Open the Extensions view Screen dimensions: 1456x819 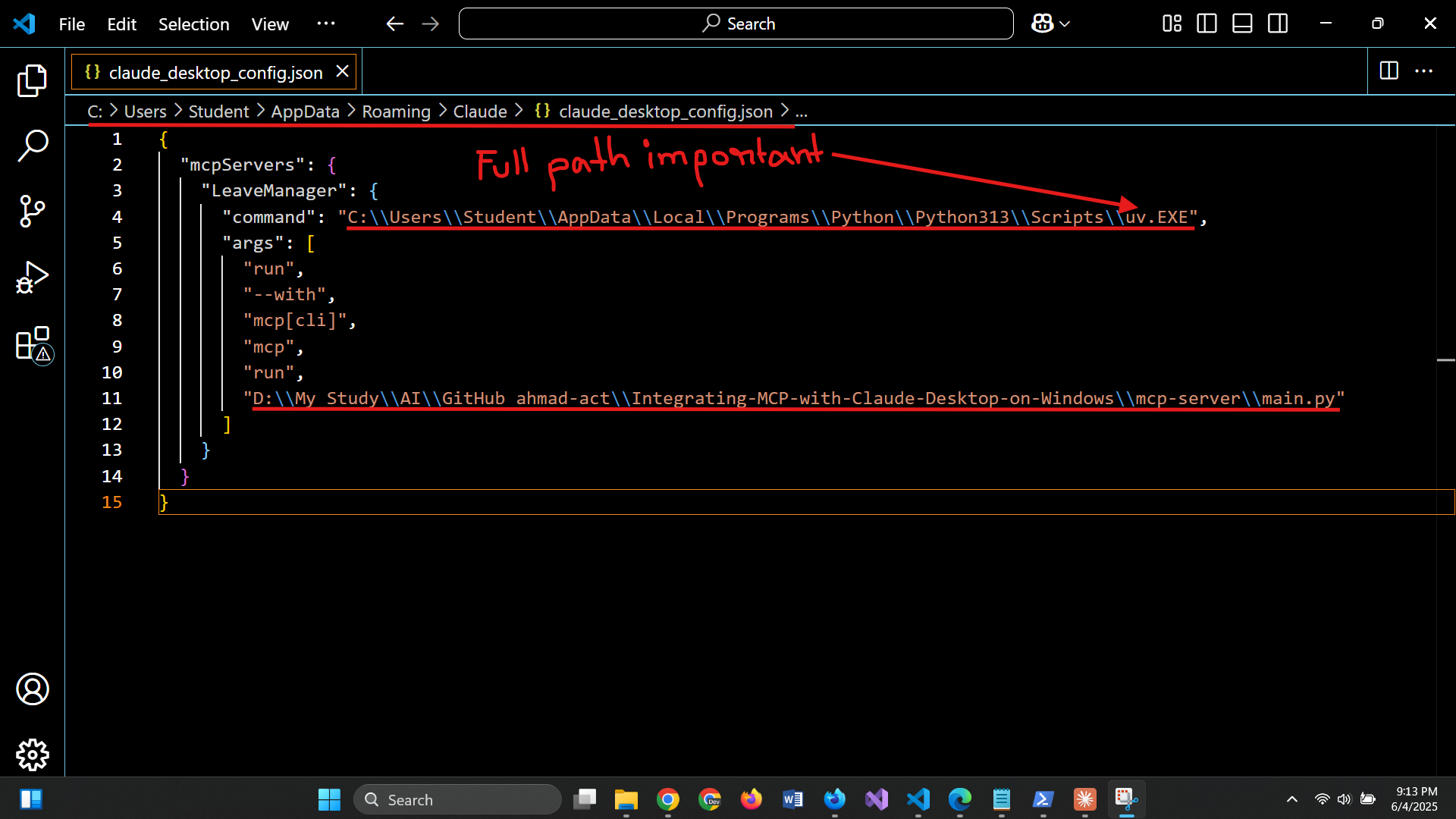point(32,344)
